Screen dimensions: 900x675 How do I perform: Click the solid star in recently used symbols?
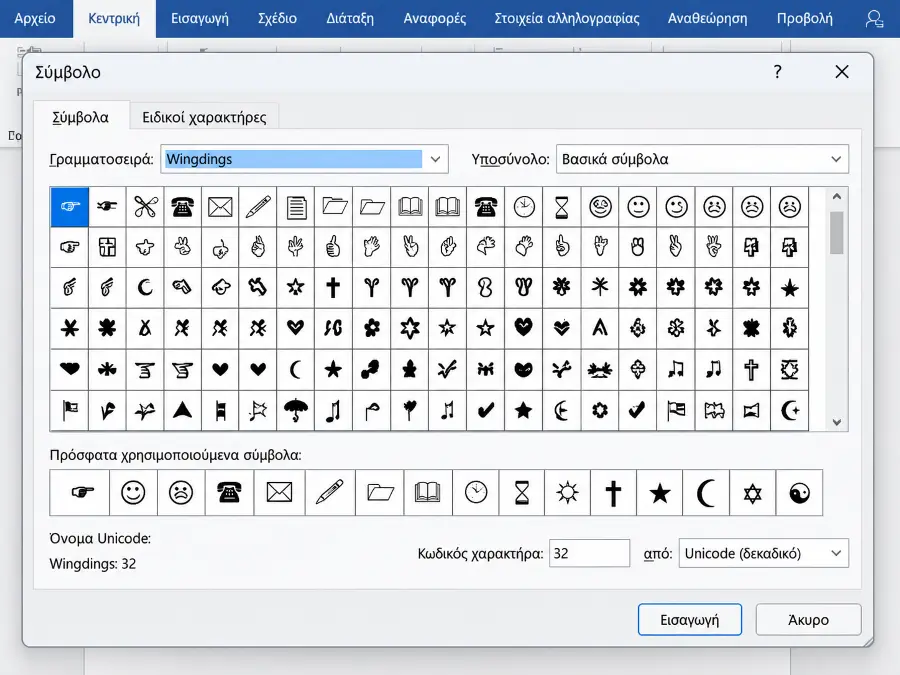pos(660,492)
